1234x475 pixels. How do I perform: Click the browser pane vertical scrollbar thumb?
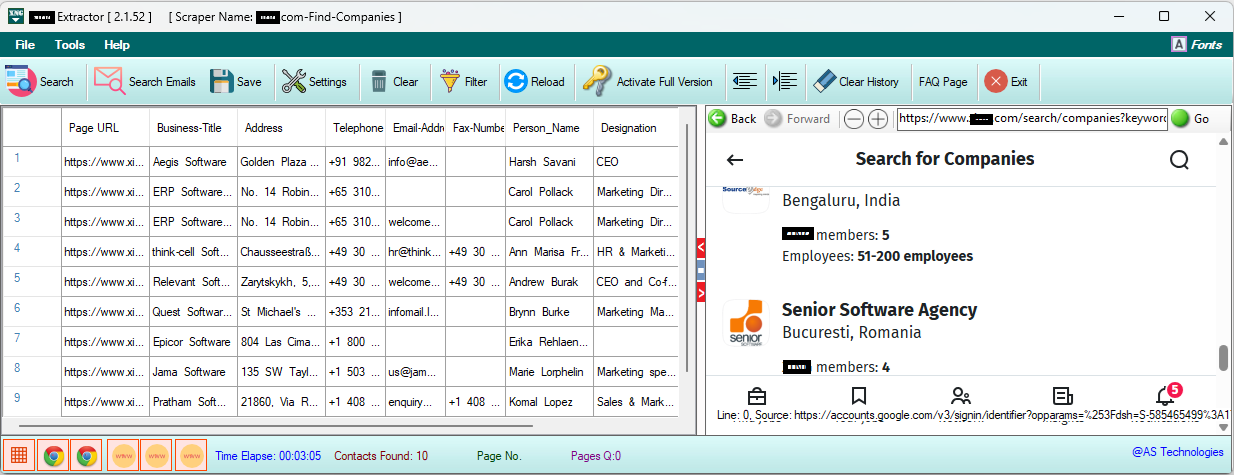(1224, 358)
